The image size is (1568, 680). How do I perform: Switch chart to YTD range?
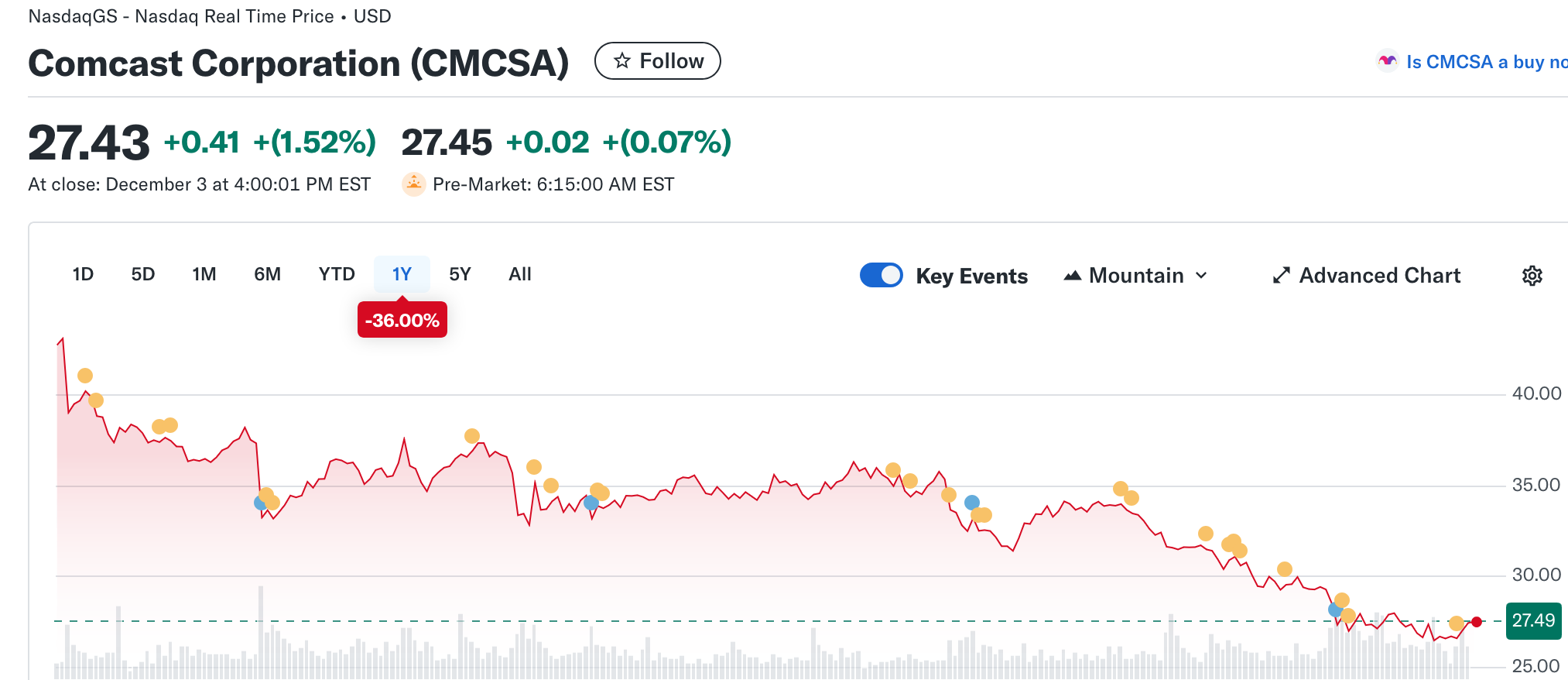pos(337,274)
